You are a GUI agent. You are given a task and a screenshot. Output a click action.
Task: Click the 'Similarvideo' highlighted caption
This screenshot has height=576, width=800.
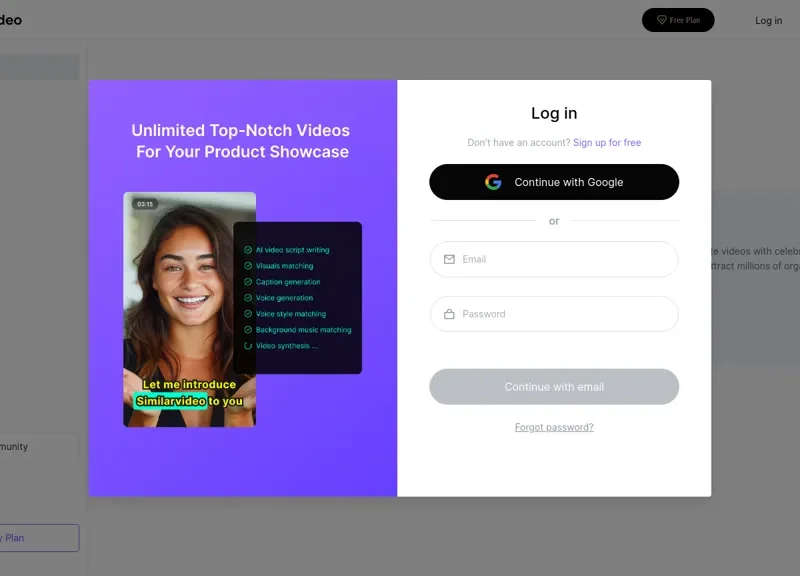171,401
